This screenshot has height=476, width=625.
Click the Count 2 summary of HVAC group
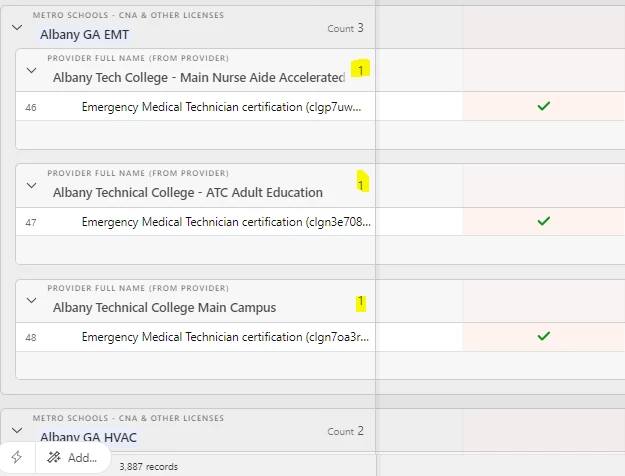click(345, 432)
